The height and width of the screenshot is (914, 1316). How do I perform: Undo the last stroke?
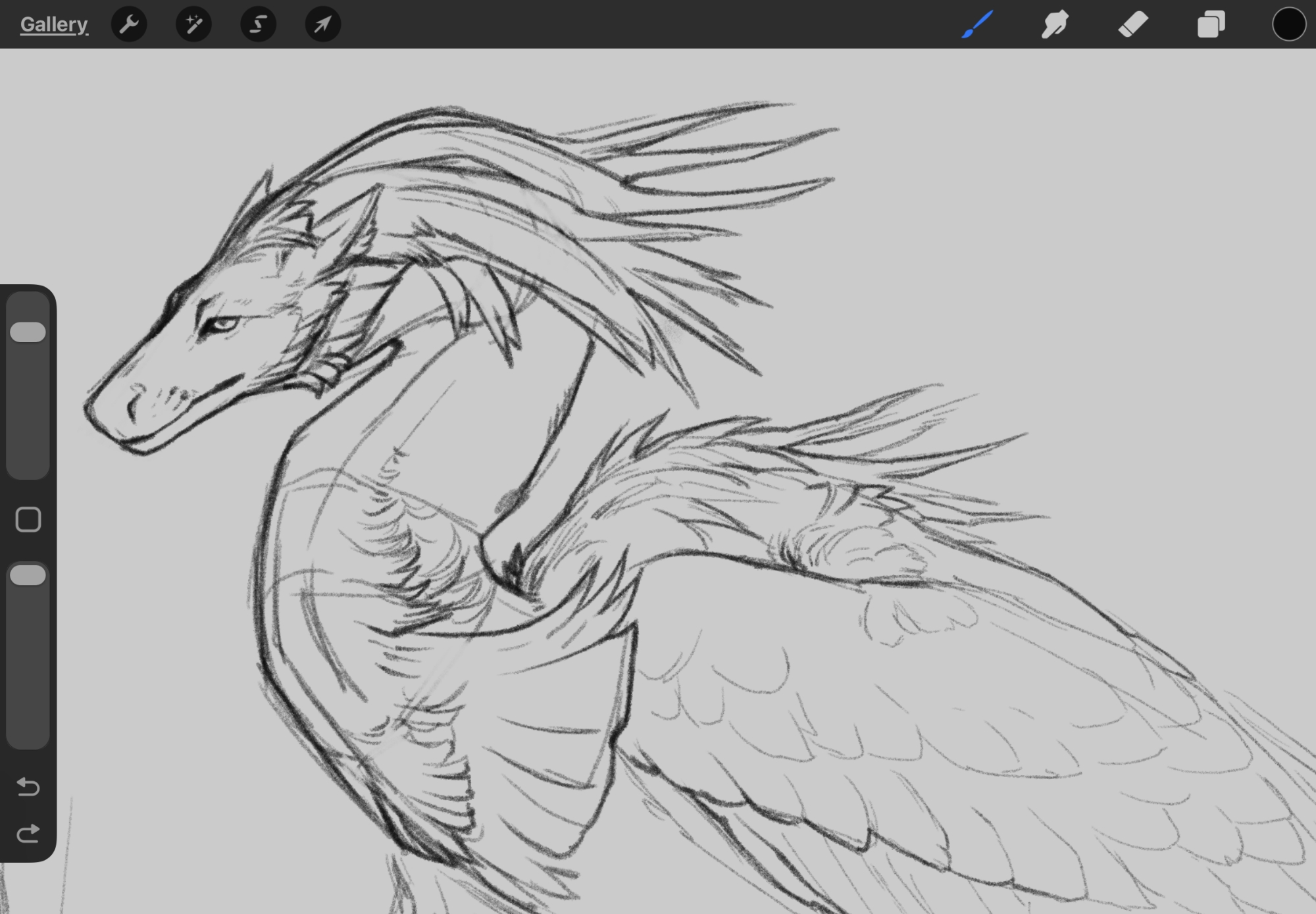(x=28, y=786)
